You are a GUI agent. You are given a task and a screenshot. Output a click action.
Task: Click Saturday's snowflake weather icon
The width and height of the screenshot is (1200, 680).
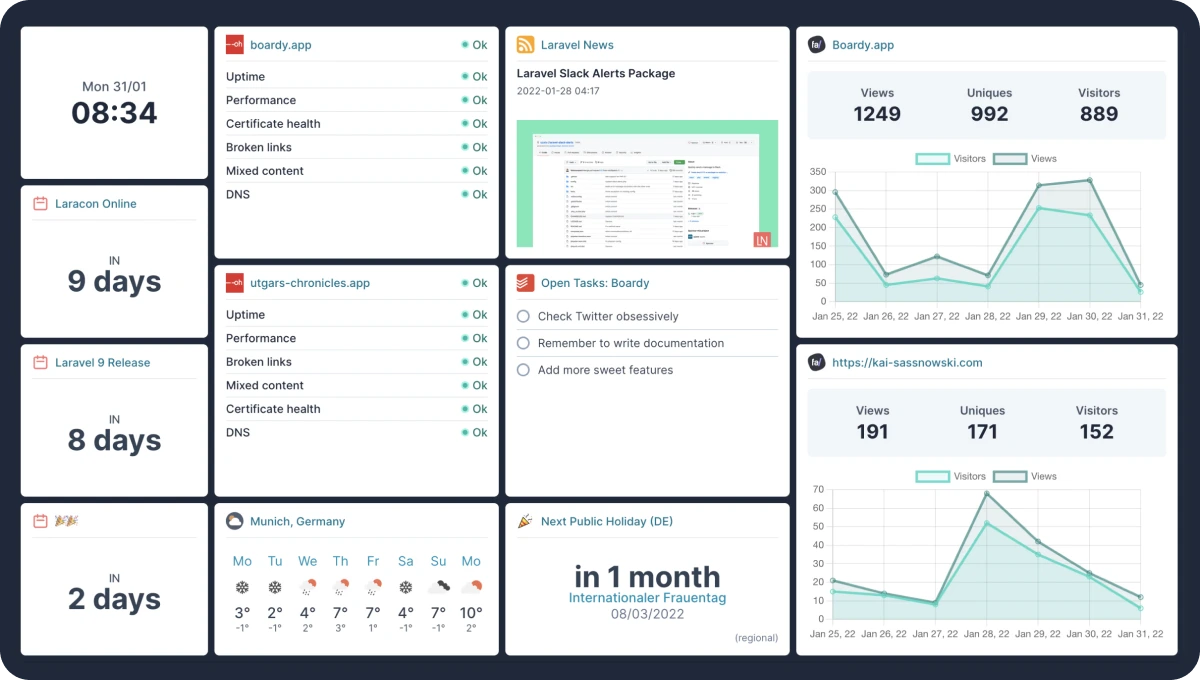pos(406,588)
